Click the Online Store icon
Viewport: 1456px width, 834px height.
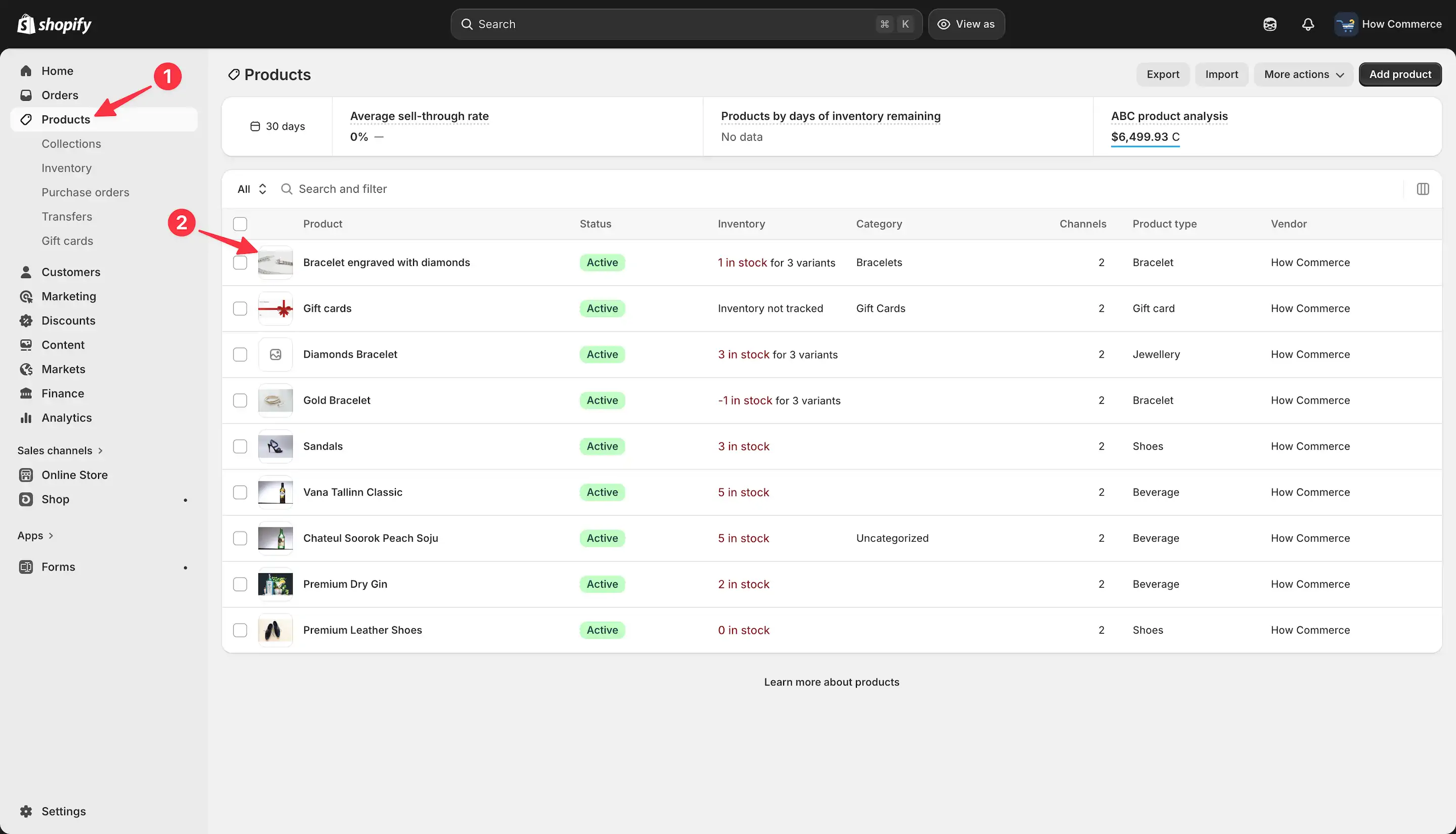[26, 475]
